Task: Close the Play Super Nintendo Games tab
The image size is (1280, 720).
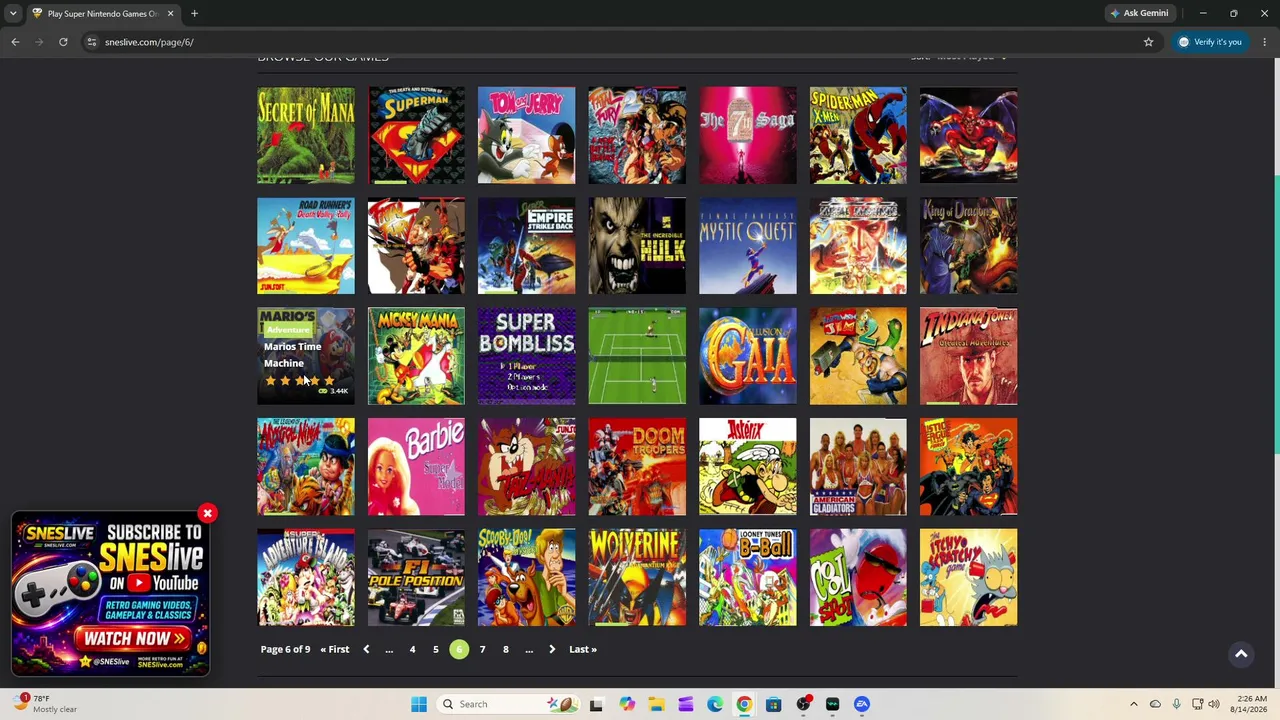Action: (x=170, y=13)
